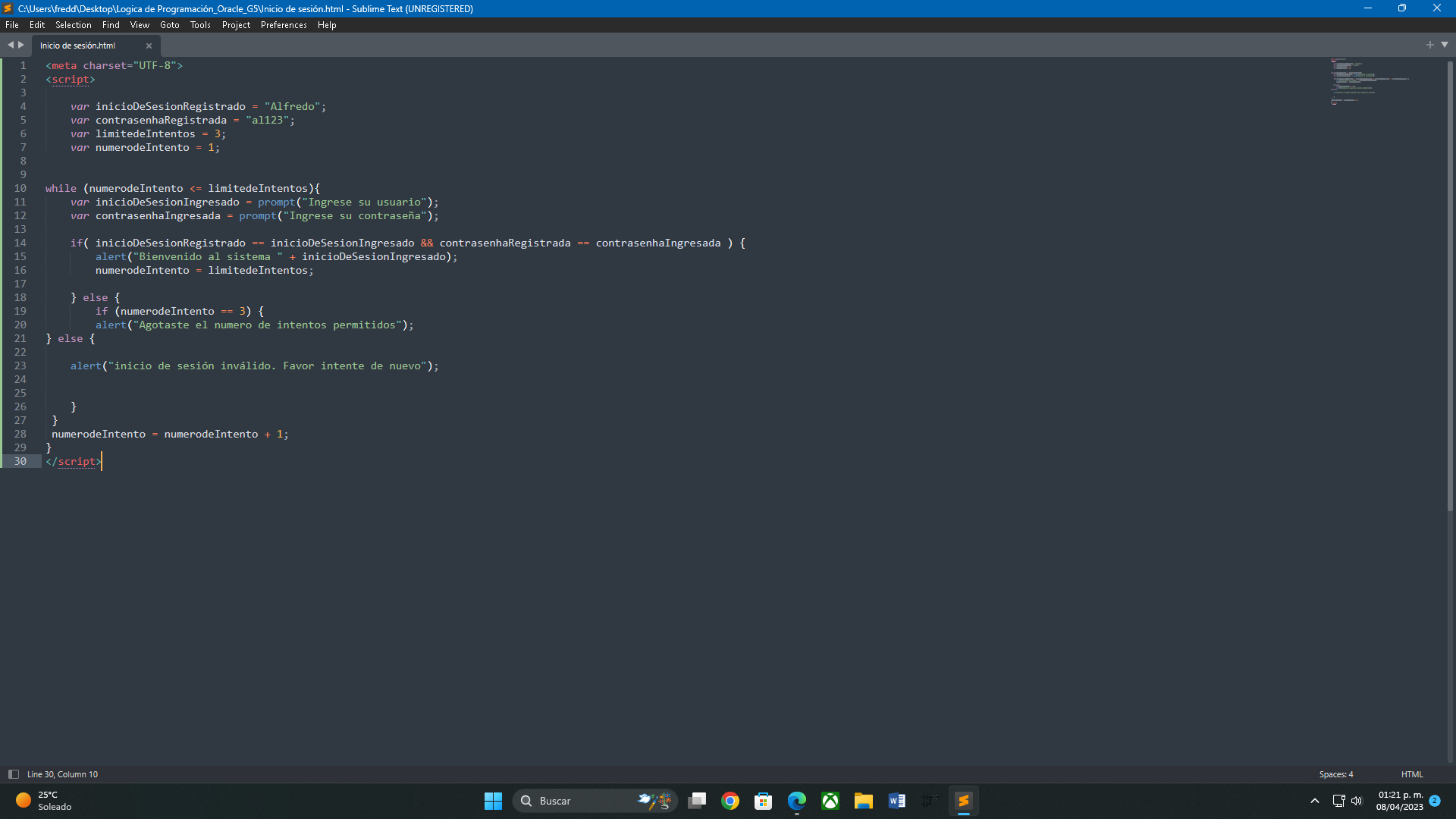This screenshot has width=1456, height=819.
Task: Launch Microsoft Edge from taskbar
Action: pos(797,801)
